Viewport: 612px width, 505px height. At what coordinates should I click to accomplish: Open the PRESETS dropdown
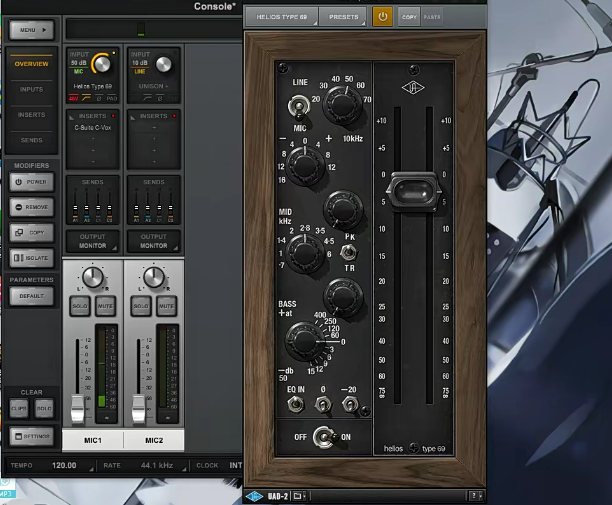pyautogui.click(x=343, y=17)
